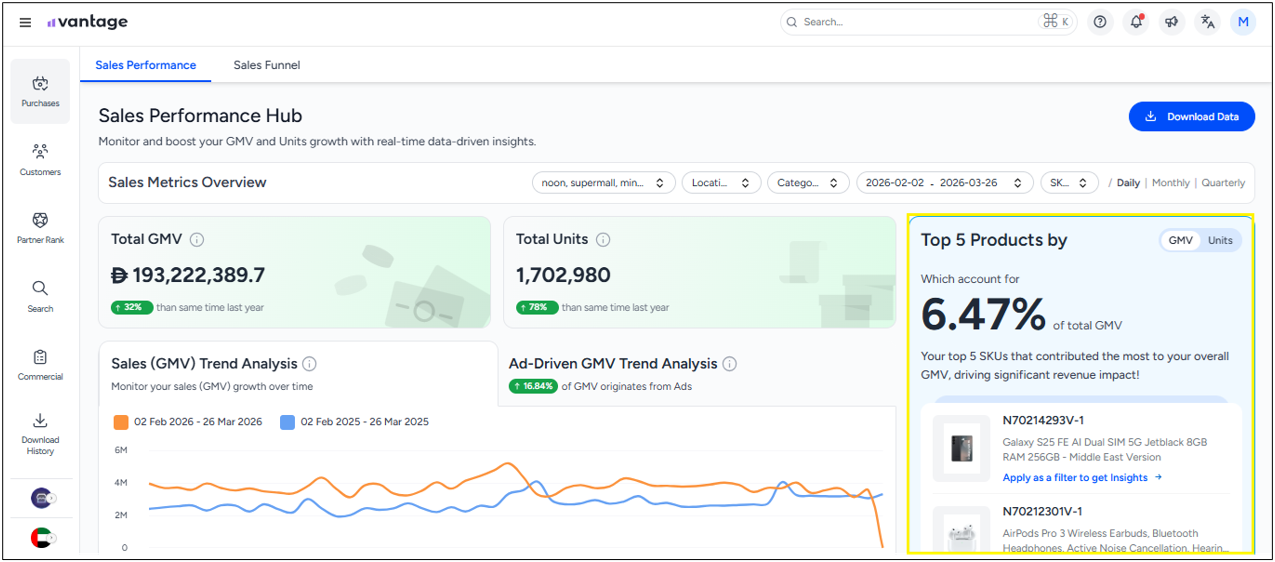This screenshot has width=1275, height=562.
Task: Open the notifications bell
Action: [x=1136, y=22]
